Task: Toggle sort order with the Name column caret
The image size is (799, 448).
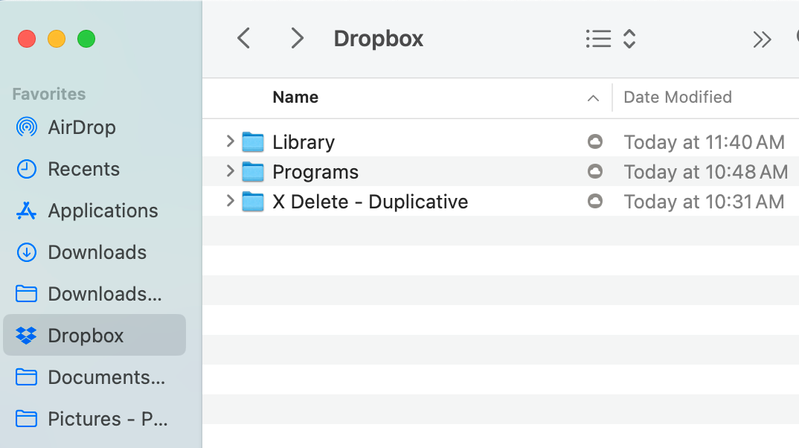Action: click(x=593, y=98)
